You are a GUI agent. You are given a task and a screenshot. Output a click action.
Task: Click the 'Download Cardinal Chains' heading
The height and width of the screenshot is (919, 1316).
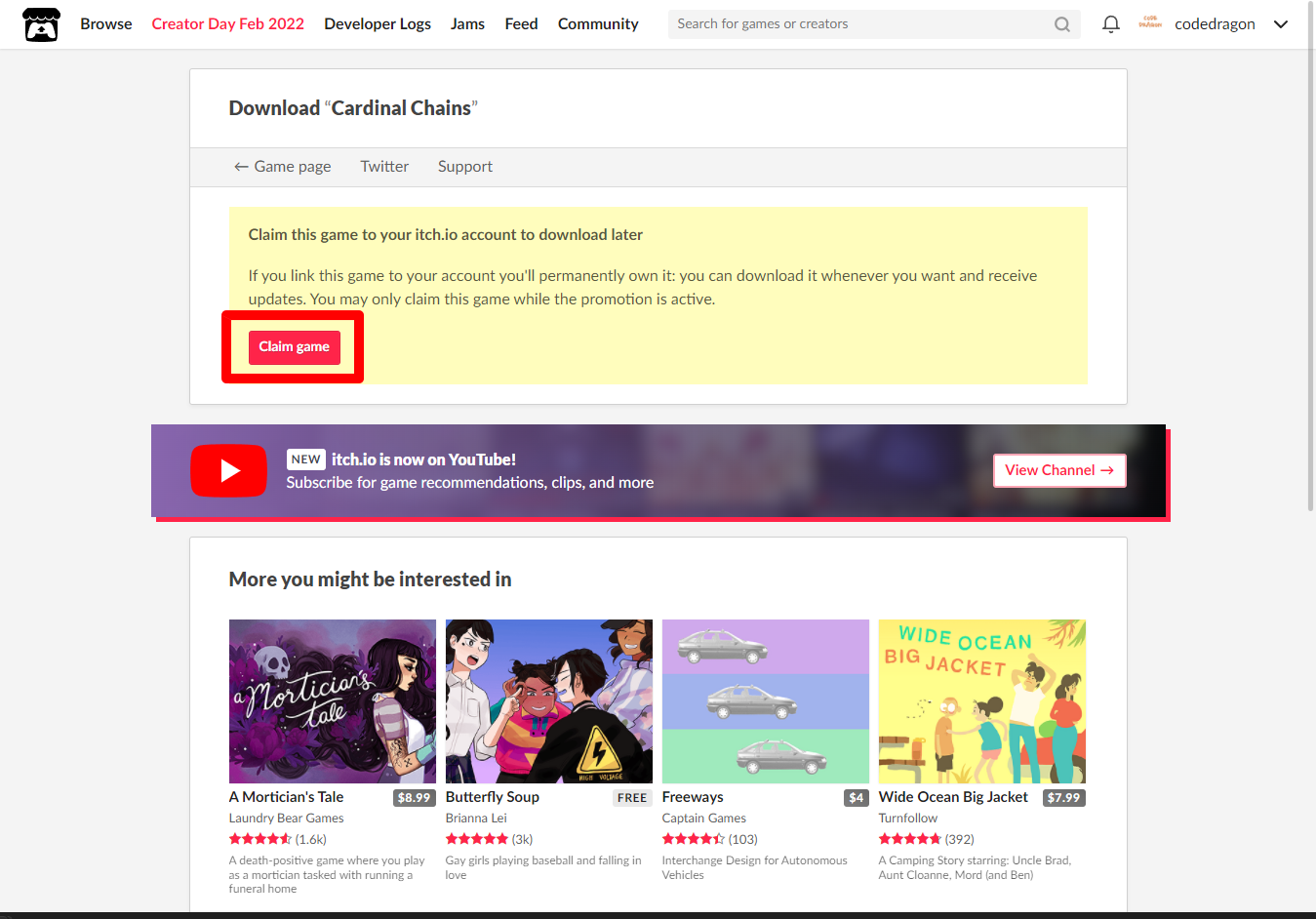(x=353, y=108)
